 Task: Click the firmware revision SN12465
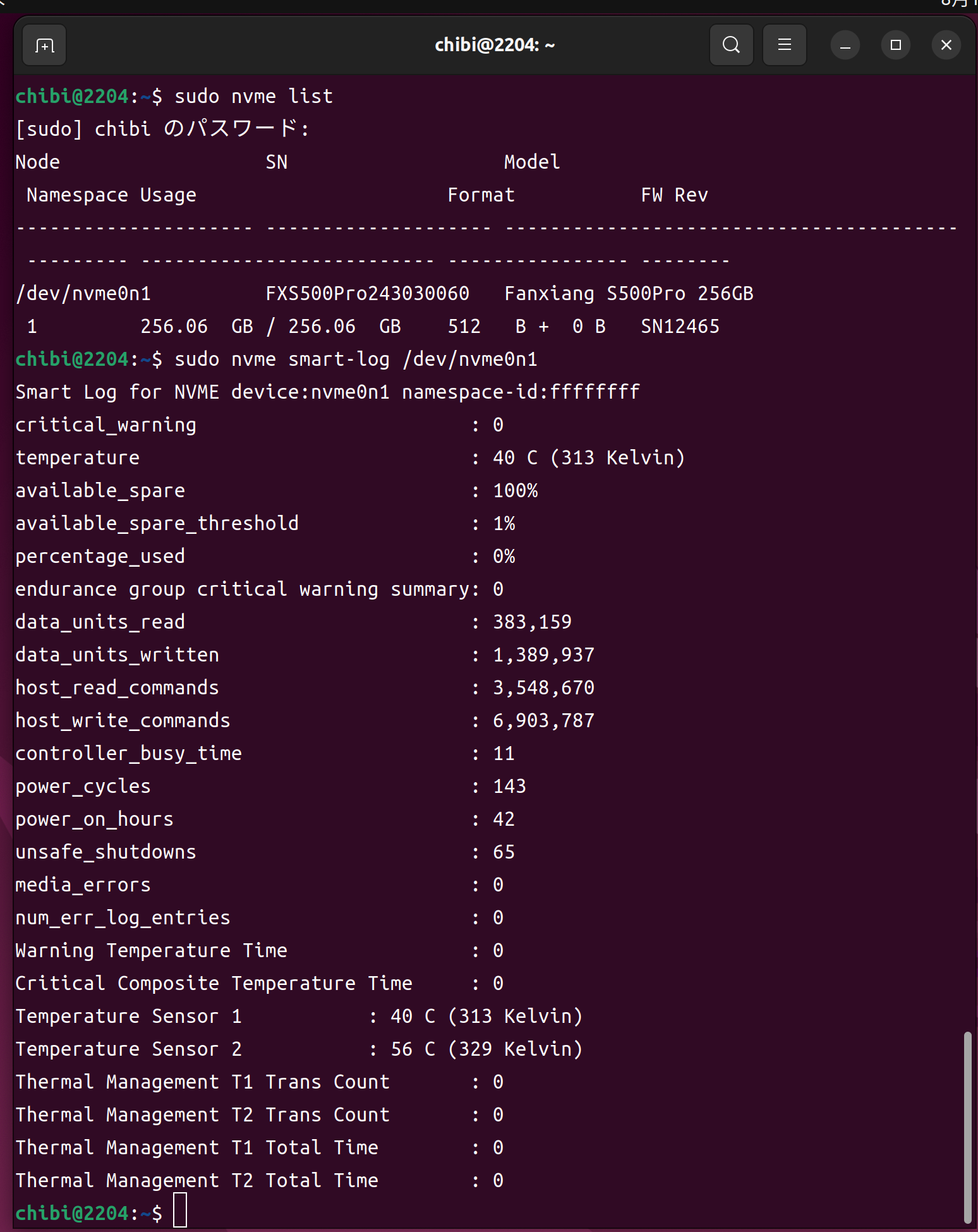[x=680, y=327]
